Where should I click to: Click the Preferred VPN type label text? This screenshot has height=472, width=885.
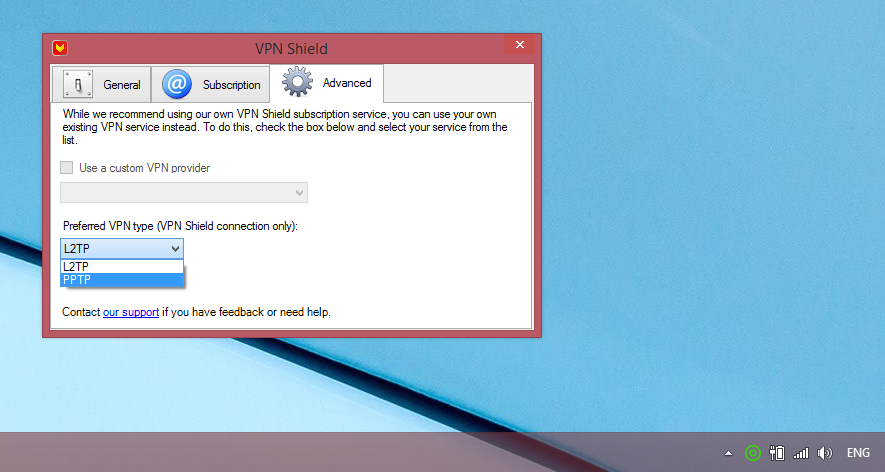(180, 226)
